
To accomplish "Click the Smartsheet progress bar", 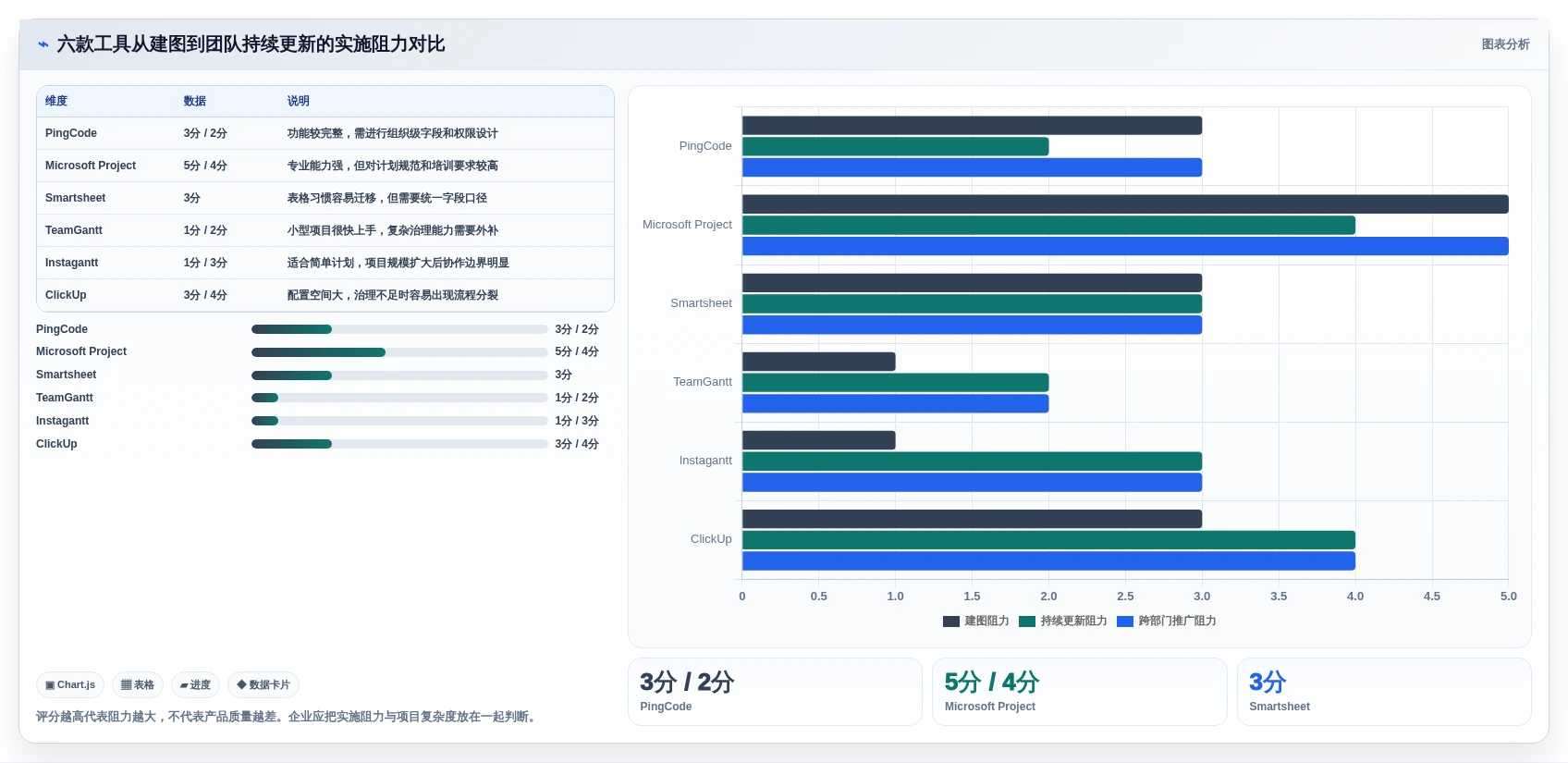I will click(399, 375).
